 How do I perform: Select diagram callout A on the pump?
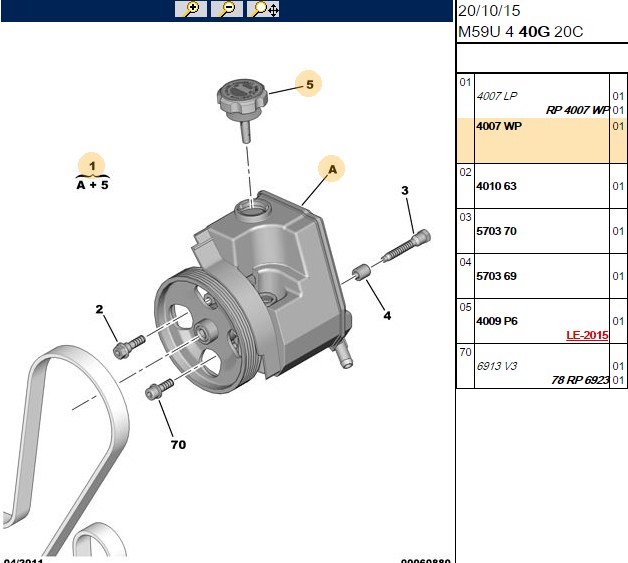coord(332,169)
